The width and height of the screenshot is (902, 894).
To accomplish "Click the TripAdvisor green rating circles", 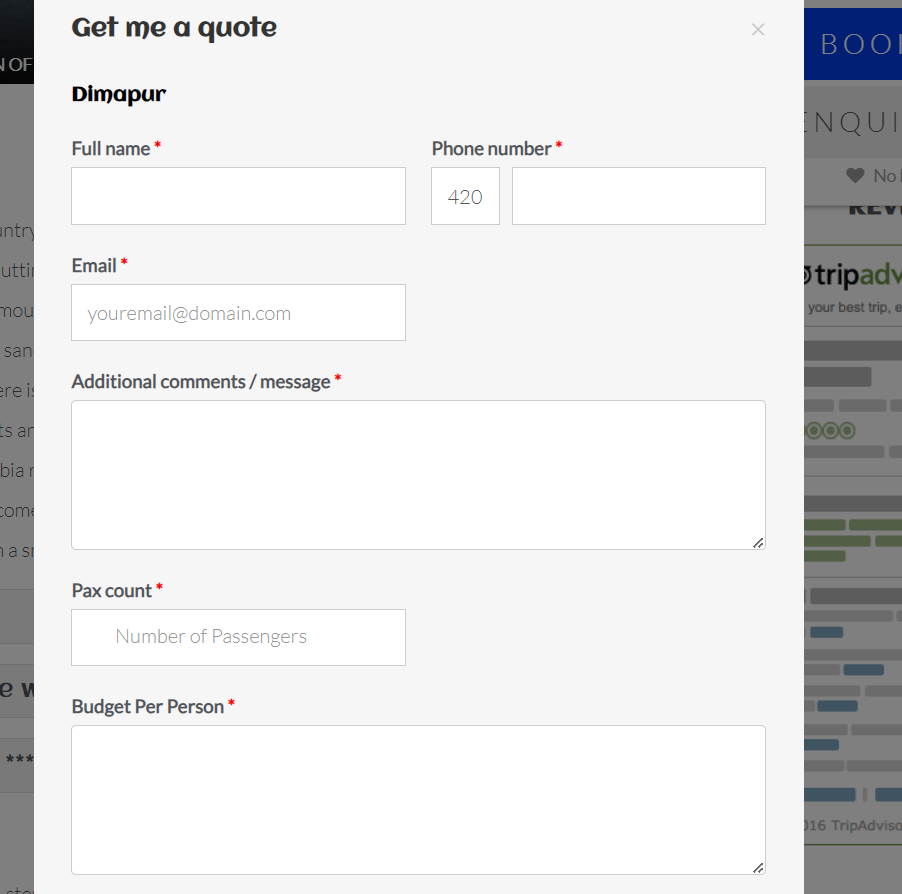I will (x=831, y=431).
